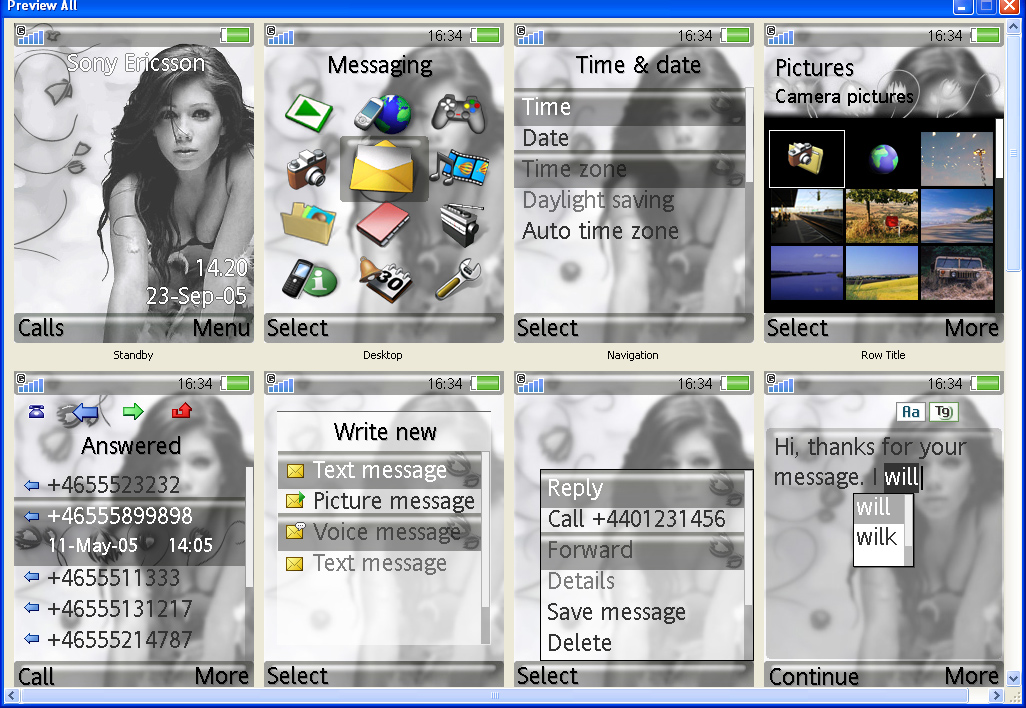Select the Camera icon in the Messaging grid
1026x708 pixels.
(310, 168)
